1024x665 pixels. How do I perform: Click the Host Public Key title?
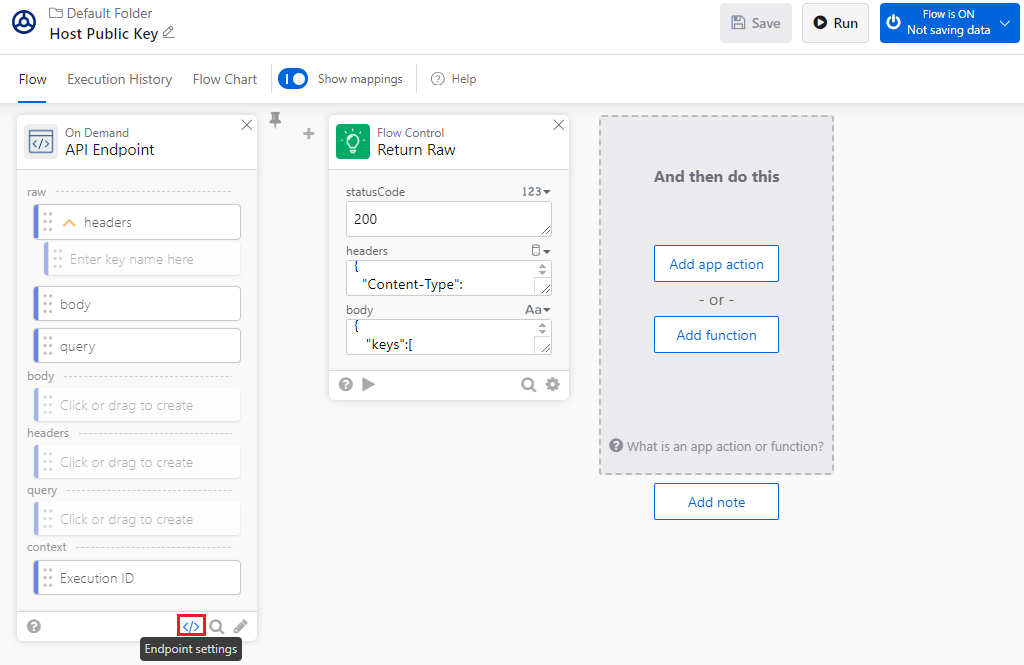click(104, 33)
